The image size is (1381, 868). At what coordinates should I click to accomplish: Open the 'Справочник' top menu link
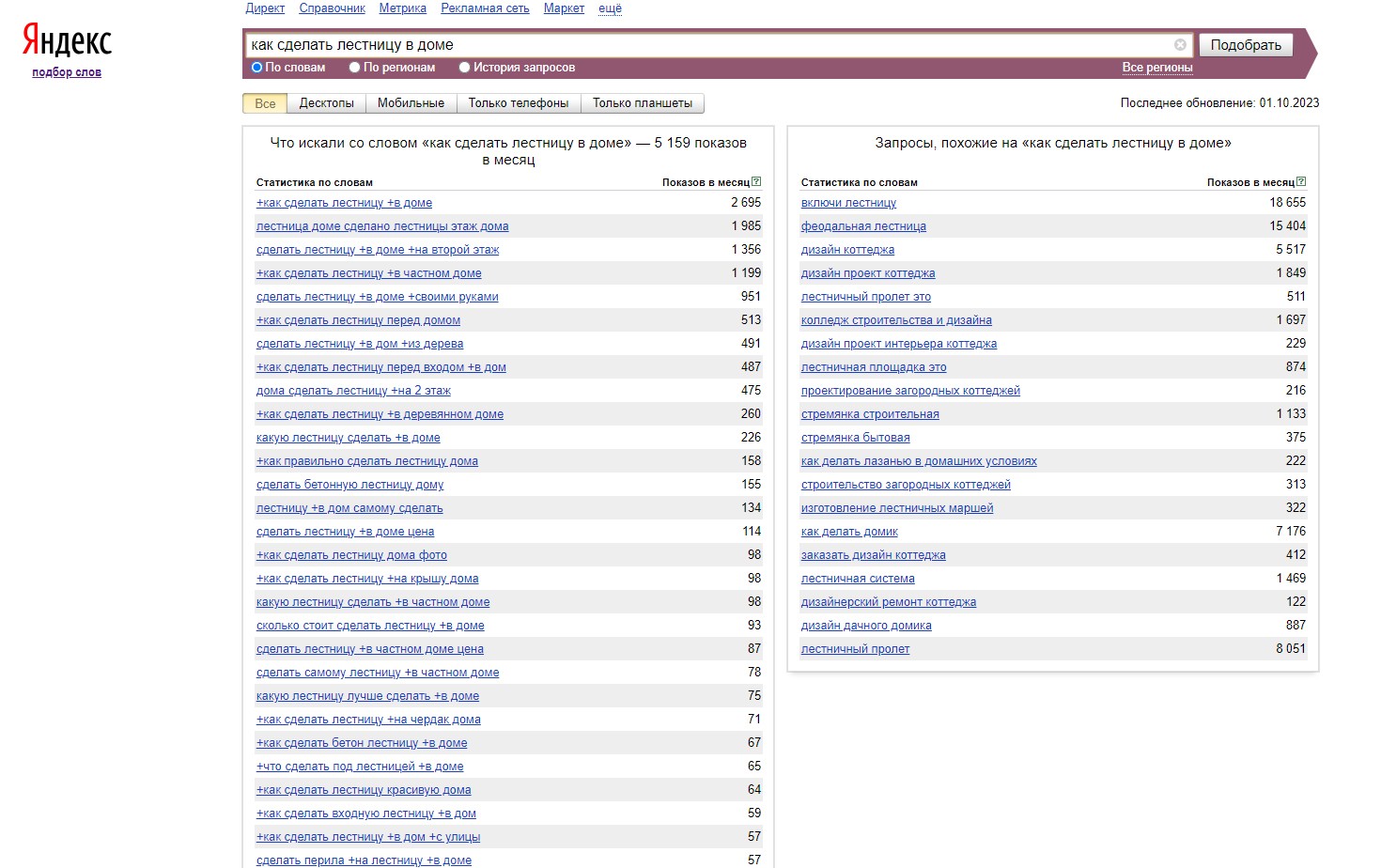(x=333, y=8)
